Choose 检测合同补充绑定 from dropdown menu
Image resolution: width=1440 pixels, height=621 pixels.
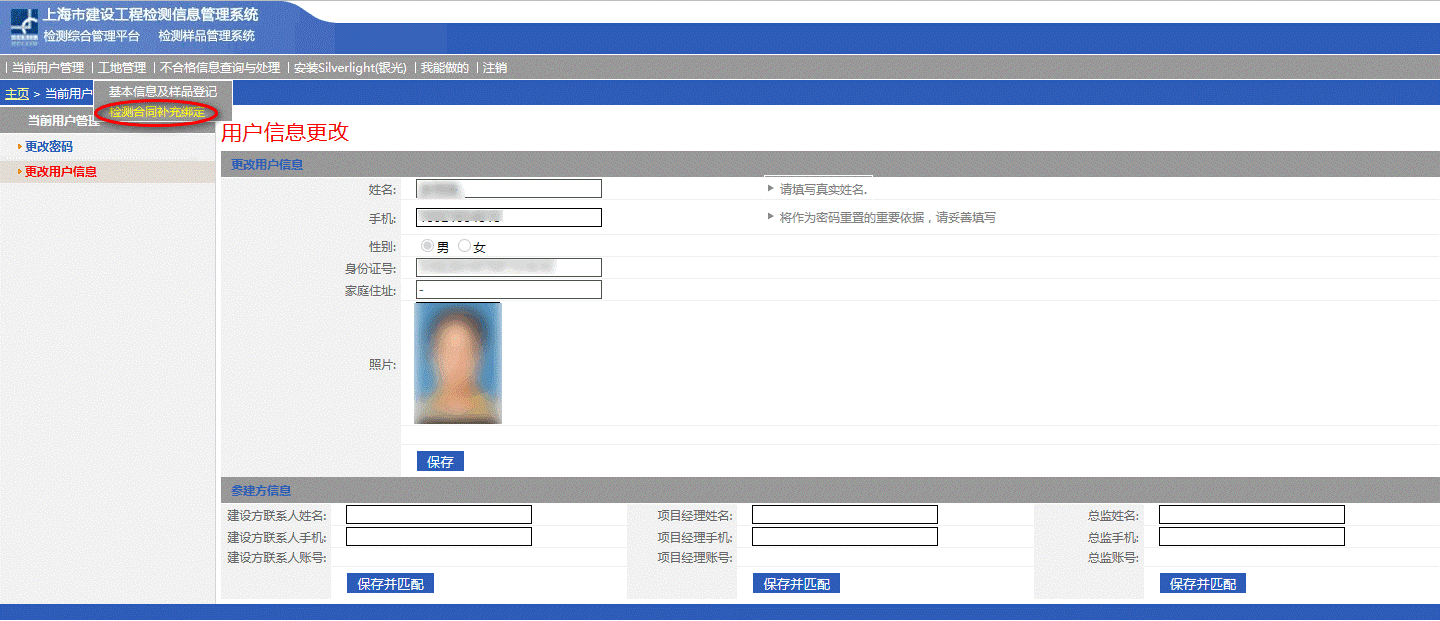[158, 112]
